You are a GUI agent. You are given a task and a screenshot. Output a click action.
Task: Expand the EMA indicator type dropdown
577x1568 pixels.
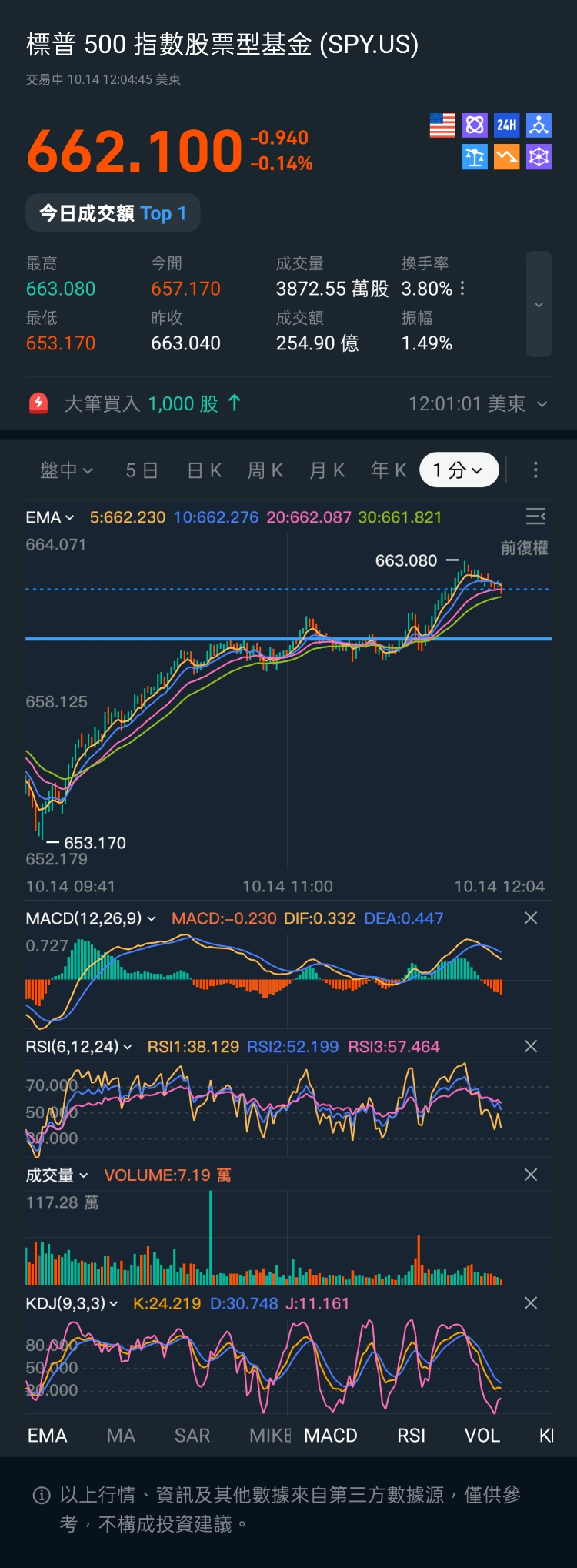point(50,517)
